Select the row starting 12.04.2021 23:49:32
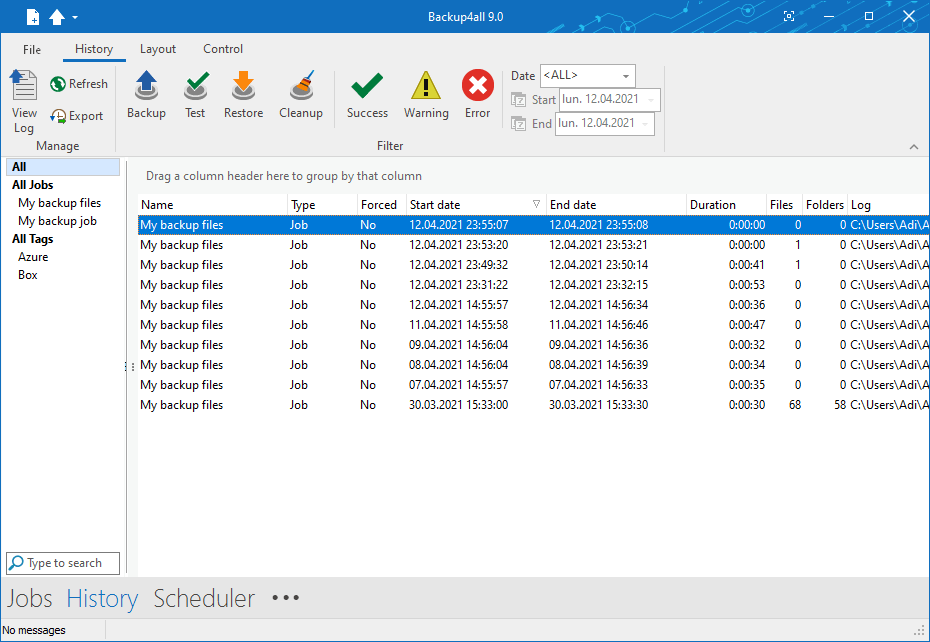 (x=533, y=265)
